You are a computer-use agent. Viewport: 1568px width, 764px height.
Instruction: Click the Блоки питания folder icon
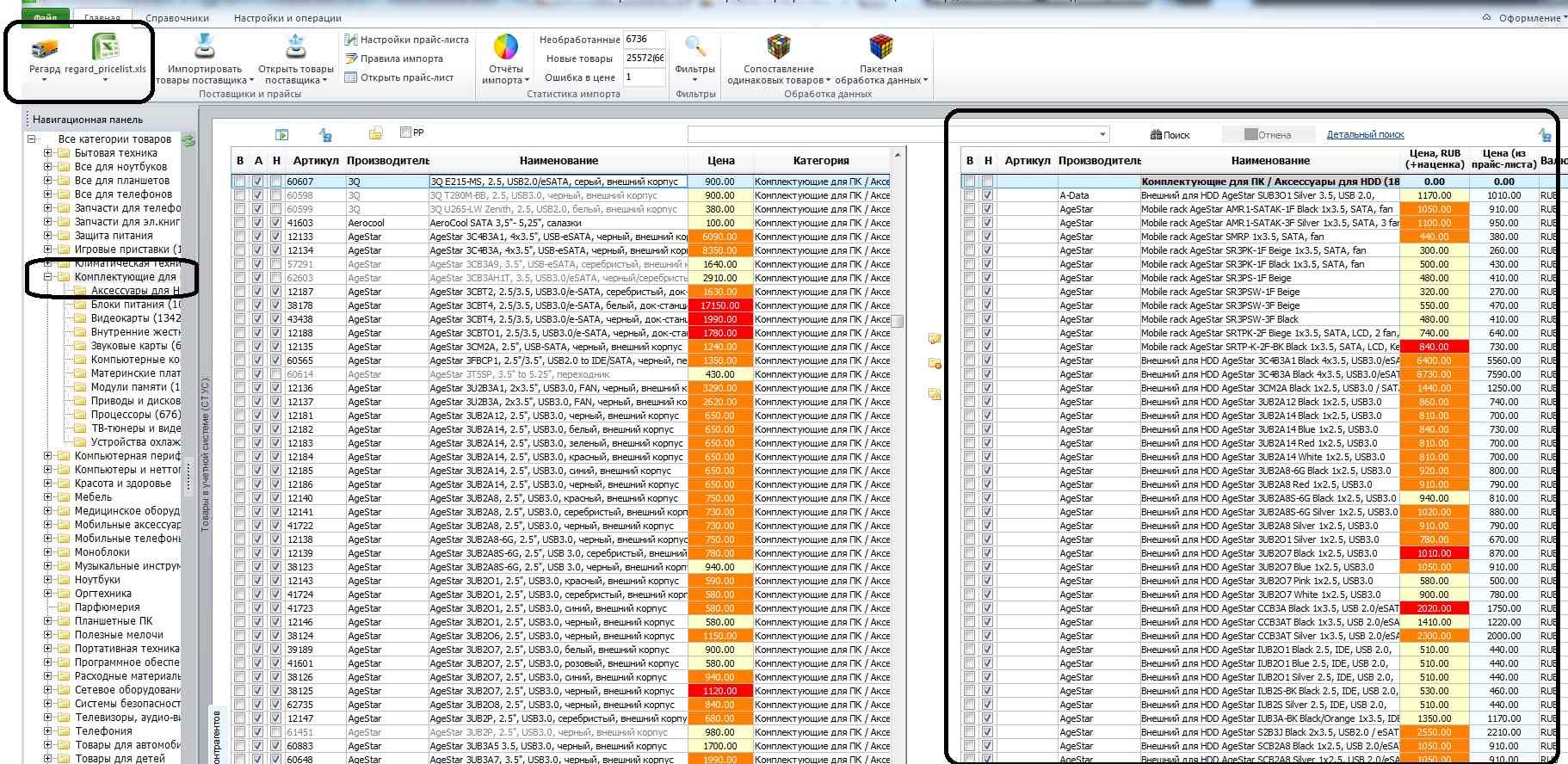tap(80, 305)
